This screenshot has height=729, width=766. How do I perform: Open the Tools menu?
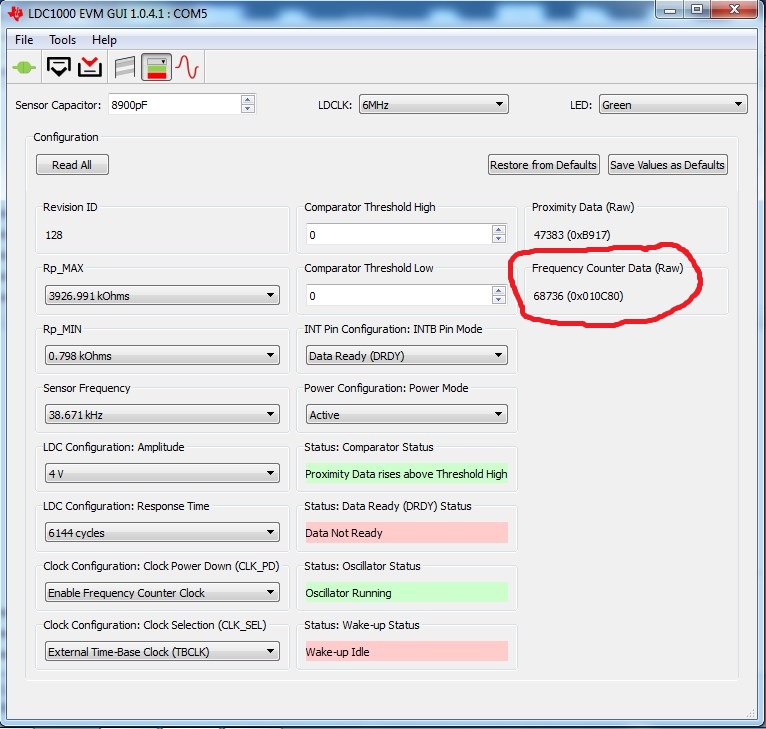63,40
